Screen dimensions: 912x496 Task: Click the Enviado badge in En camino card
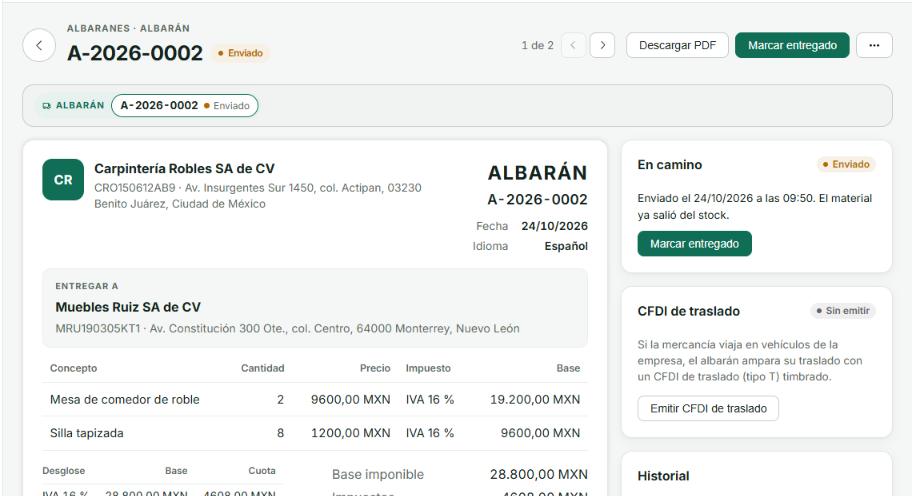tap(846, 165)
